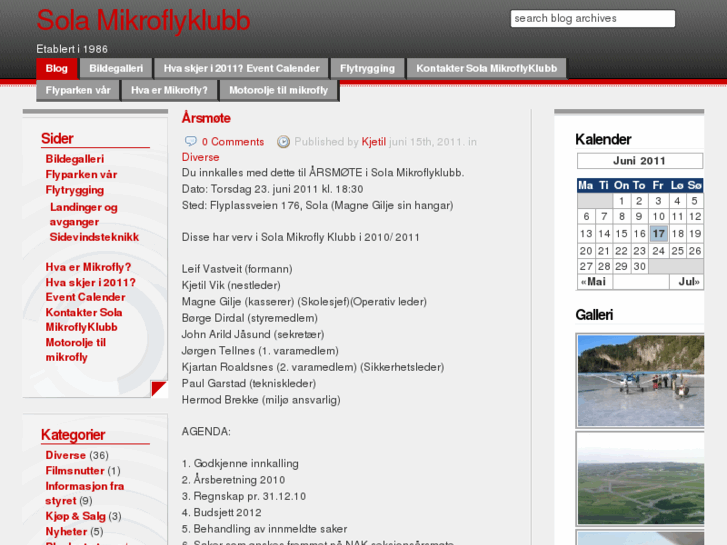
Task: Open the Motorolje til mikrofly tab
Action: pyautogui.click(x=279, y=90)
